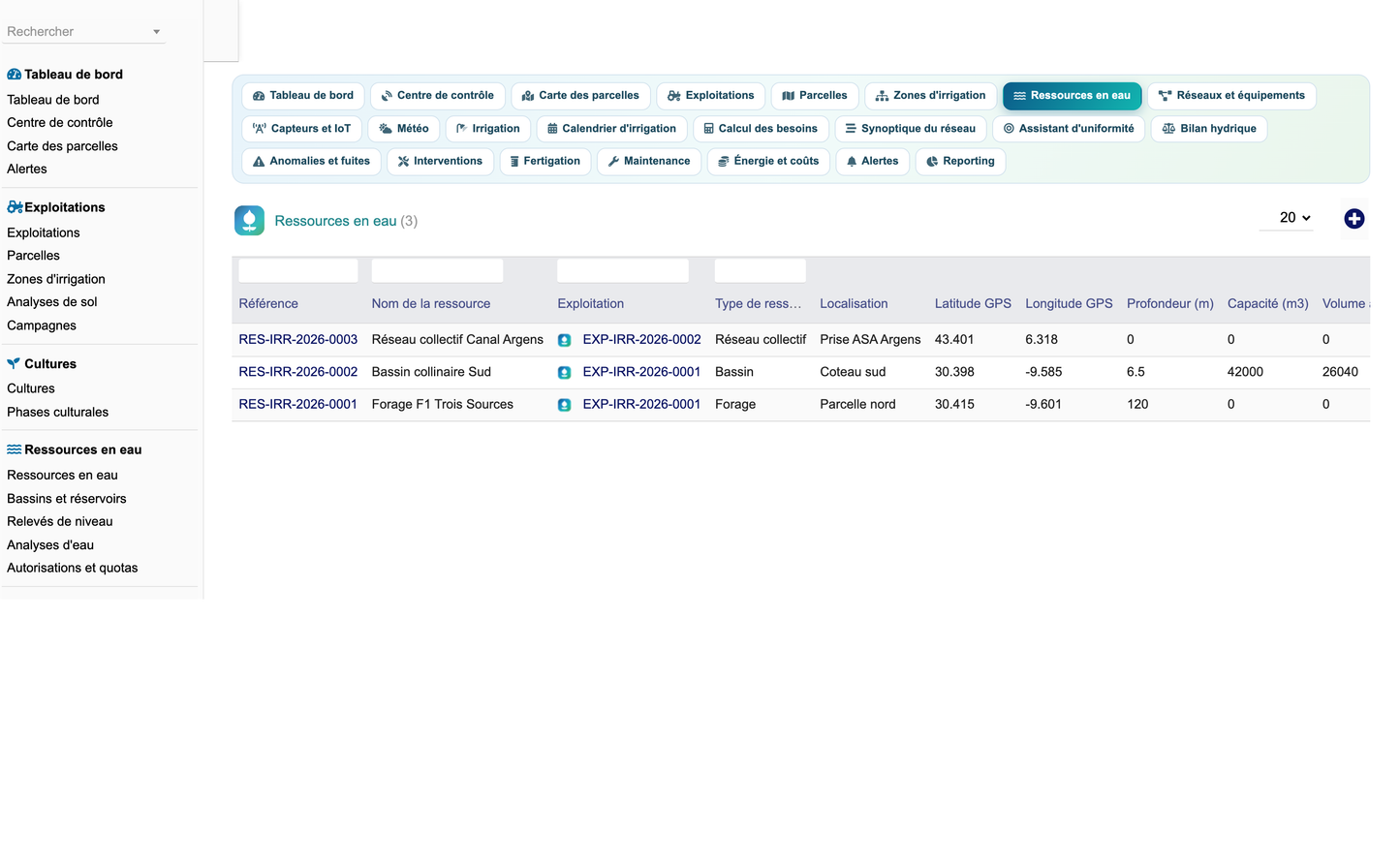Sort by Nom de la ressource header
The image size is (1400, 866).
(431, 304)
